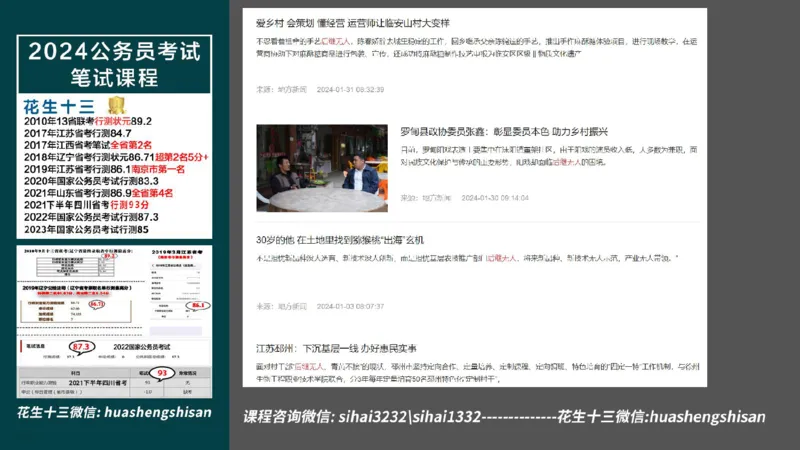The width and height of the screenshot is (800, 450).
Task: Click the banner title '2024公务员考试 笔试课程'
Action: click(114, 64)
